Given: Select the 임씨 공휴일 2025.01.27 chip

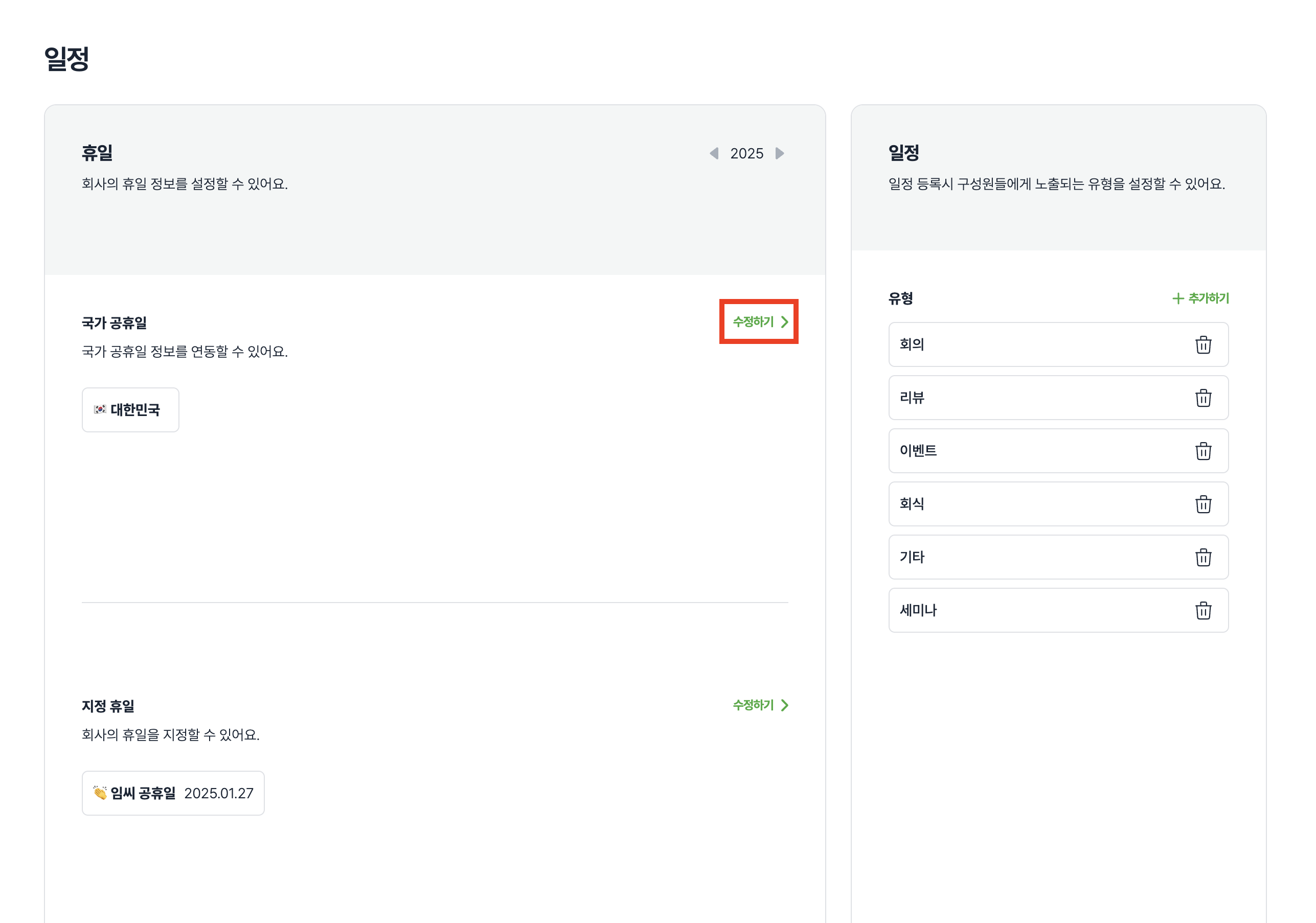Looking at the screenshot, I should click(172, 794).
